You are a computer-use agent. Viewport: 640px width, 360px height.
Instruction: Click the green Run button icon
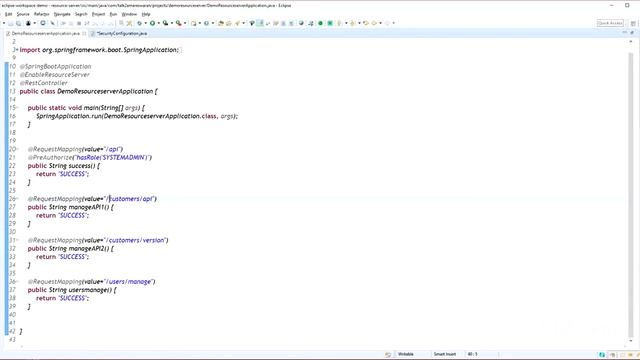(152, 23)
